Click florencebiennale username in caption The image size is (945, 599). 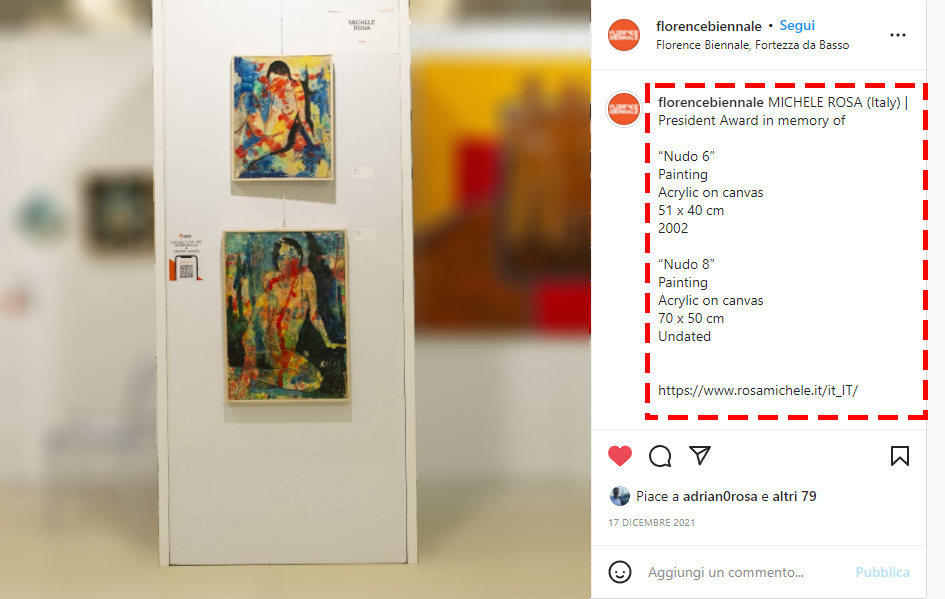tap(711, 102)
